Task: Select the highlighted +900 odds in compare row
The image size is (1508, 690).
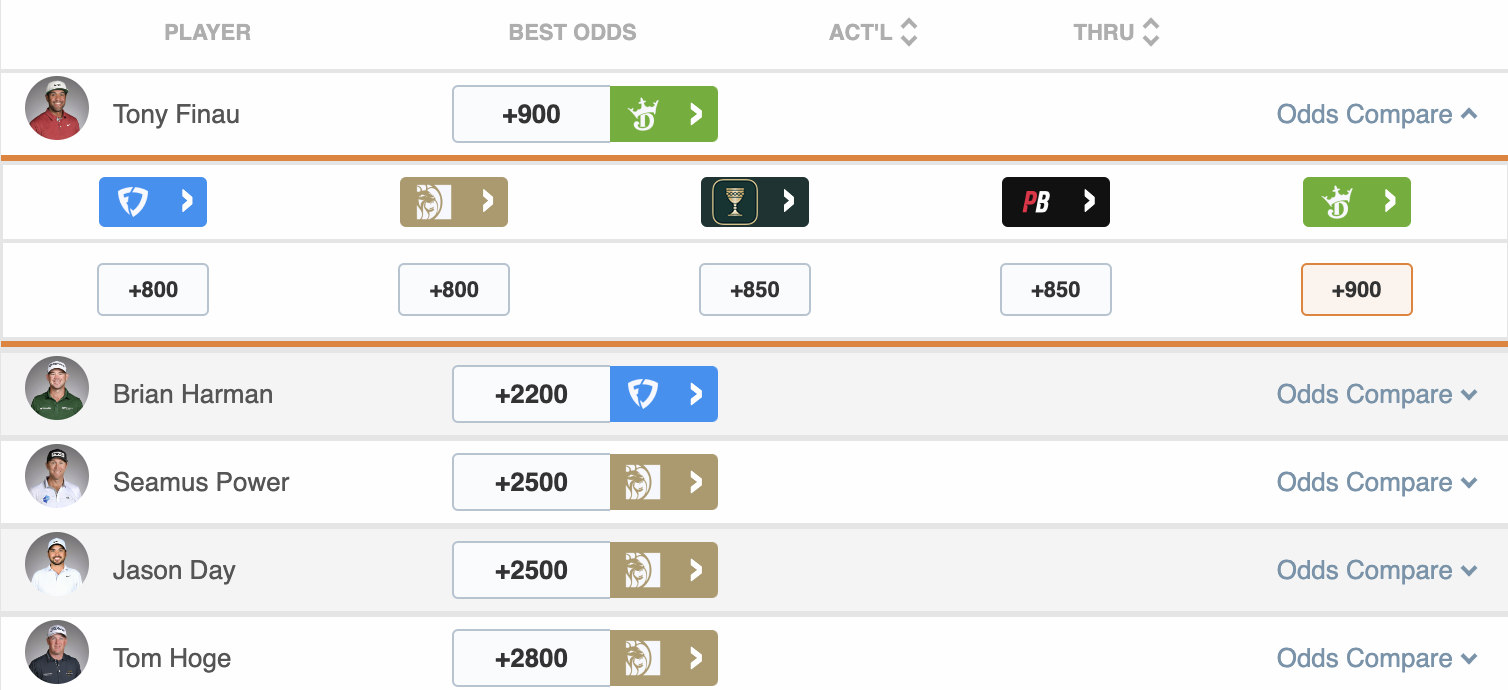Action: [1357, 290]
